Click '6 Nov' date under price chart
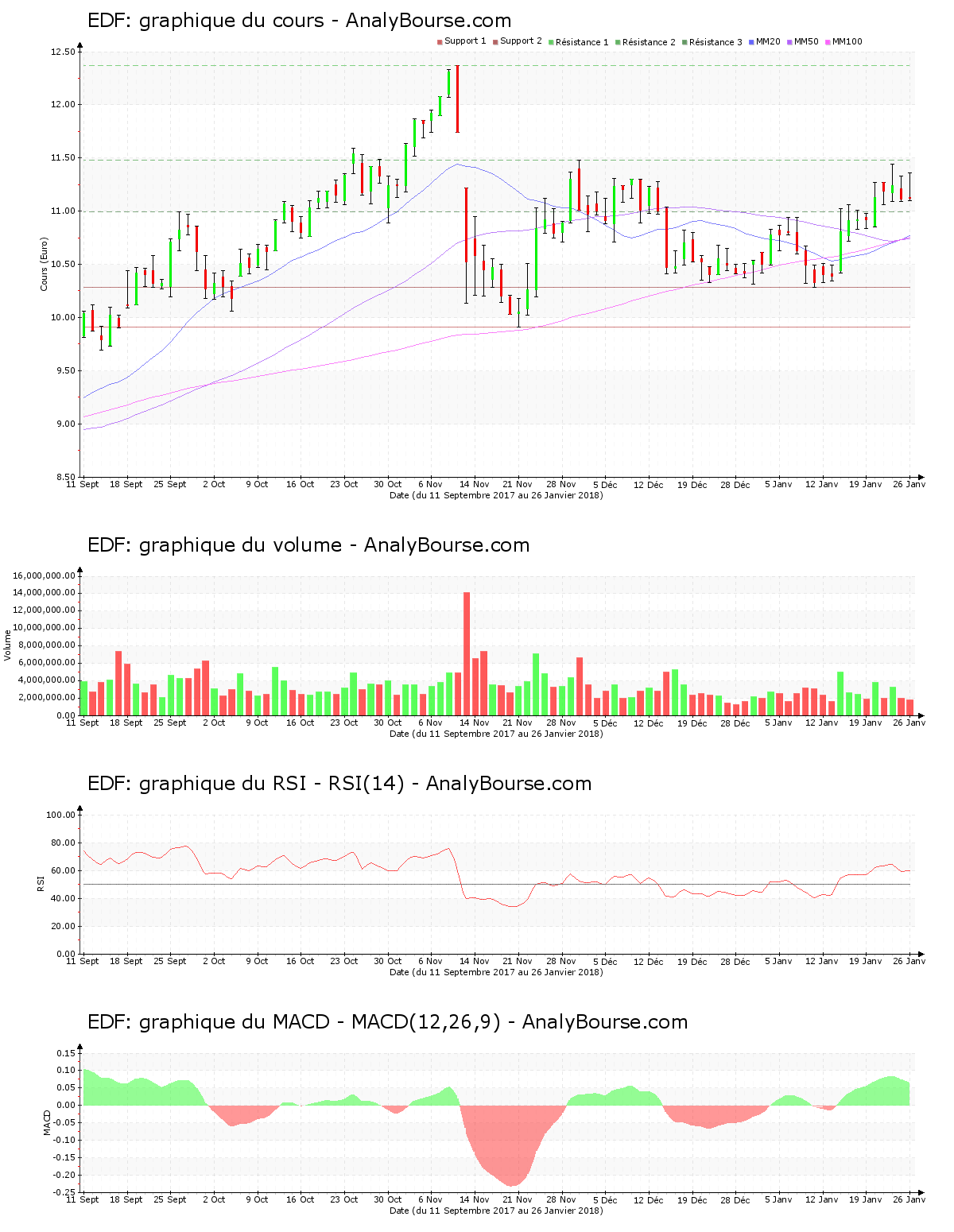954x1232 pixels. (430, 484)
